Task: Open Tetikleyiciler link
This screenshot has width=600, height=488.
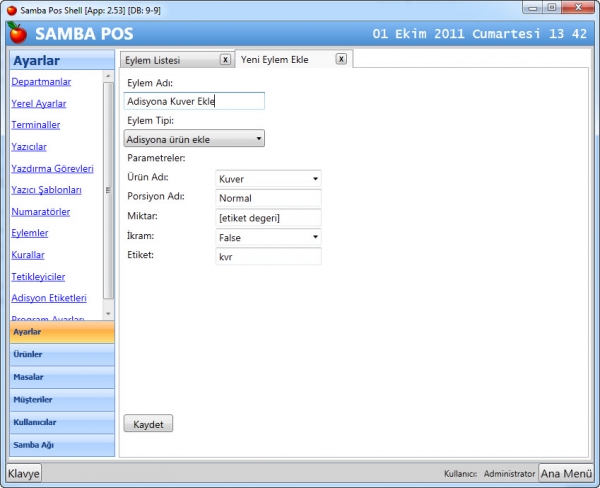Action: (x=38, y=276)
